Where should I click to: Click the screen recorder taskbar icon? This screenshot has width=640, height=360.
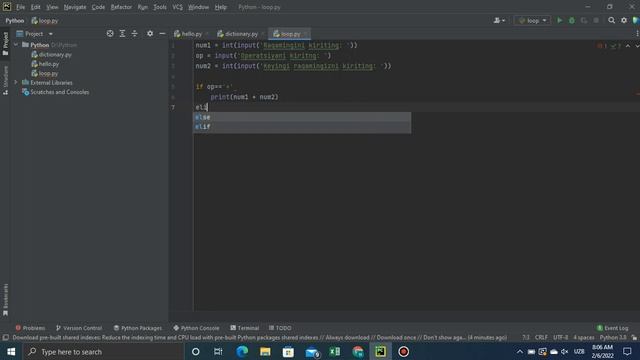point(403,351)
